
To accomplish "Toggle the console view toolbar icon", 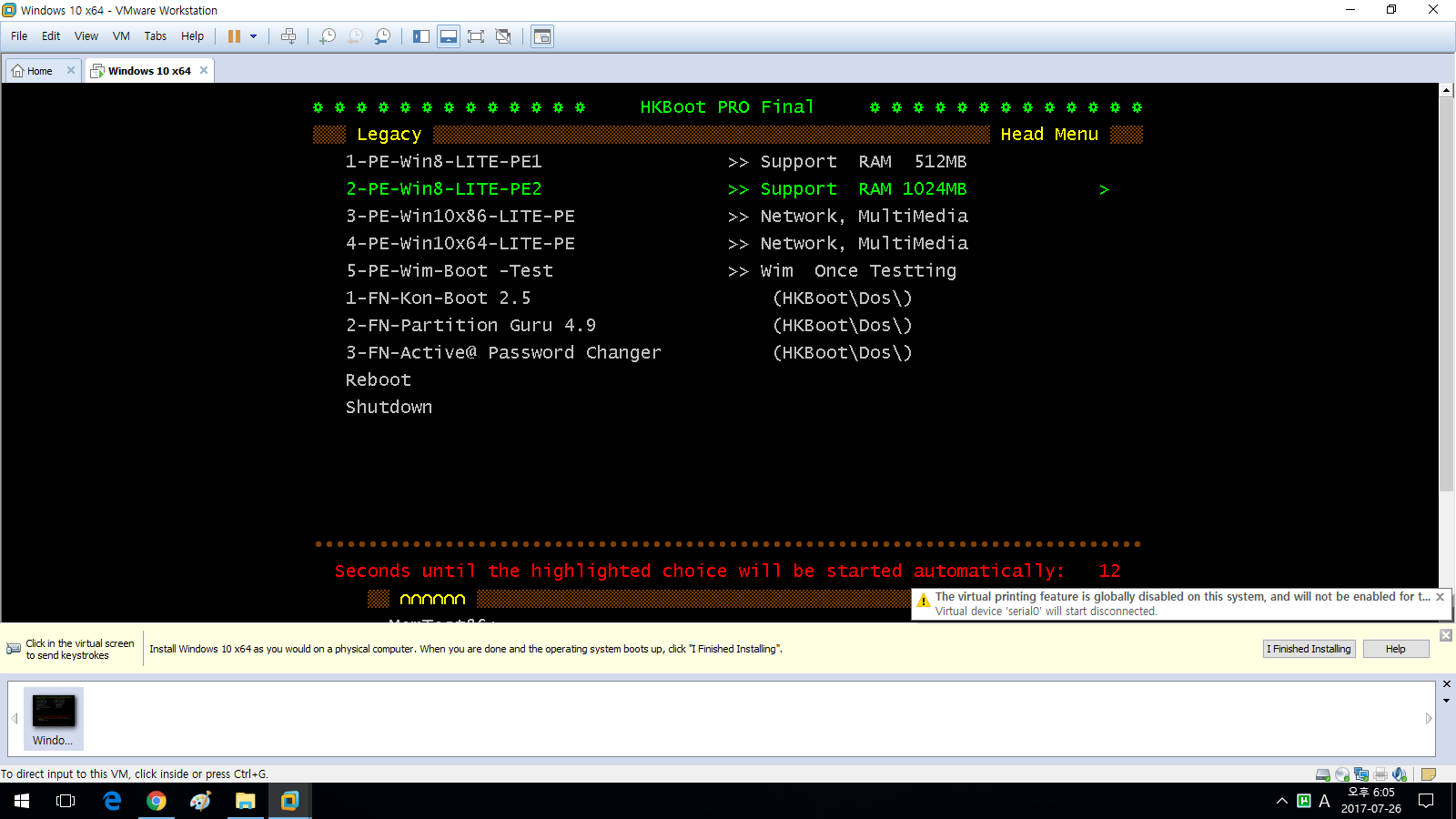I will (x=542, y=36).
